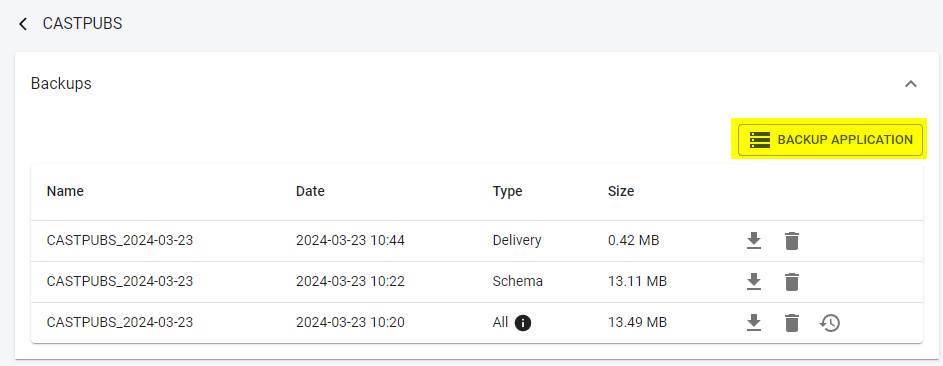Select the backup row dated 10:22

click(477, 282)
